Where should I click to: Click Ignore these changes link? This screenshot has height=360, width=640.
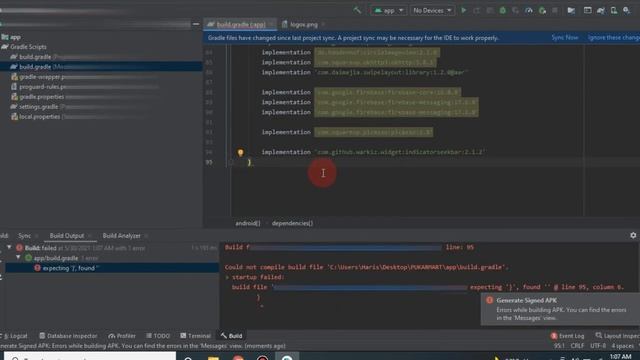pyautogui.click(x=613, y=38)
